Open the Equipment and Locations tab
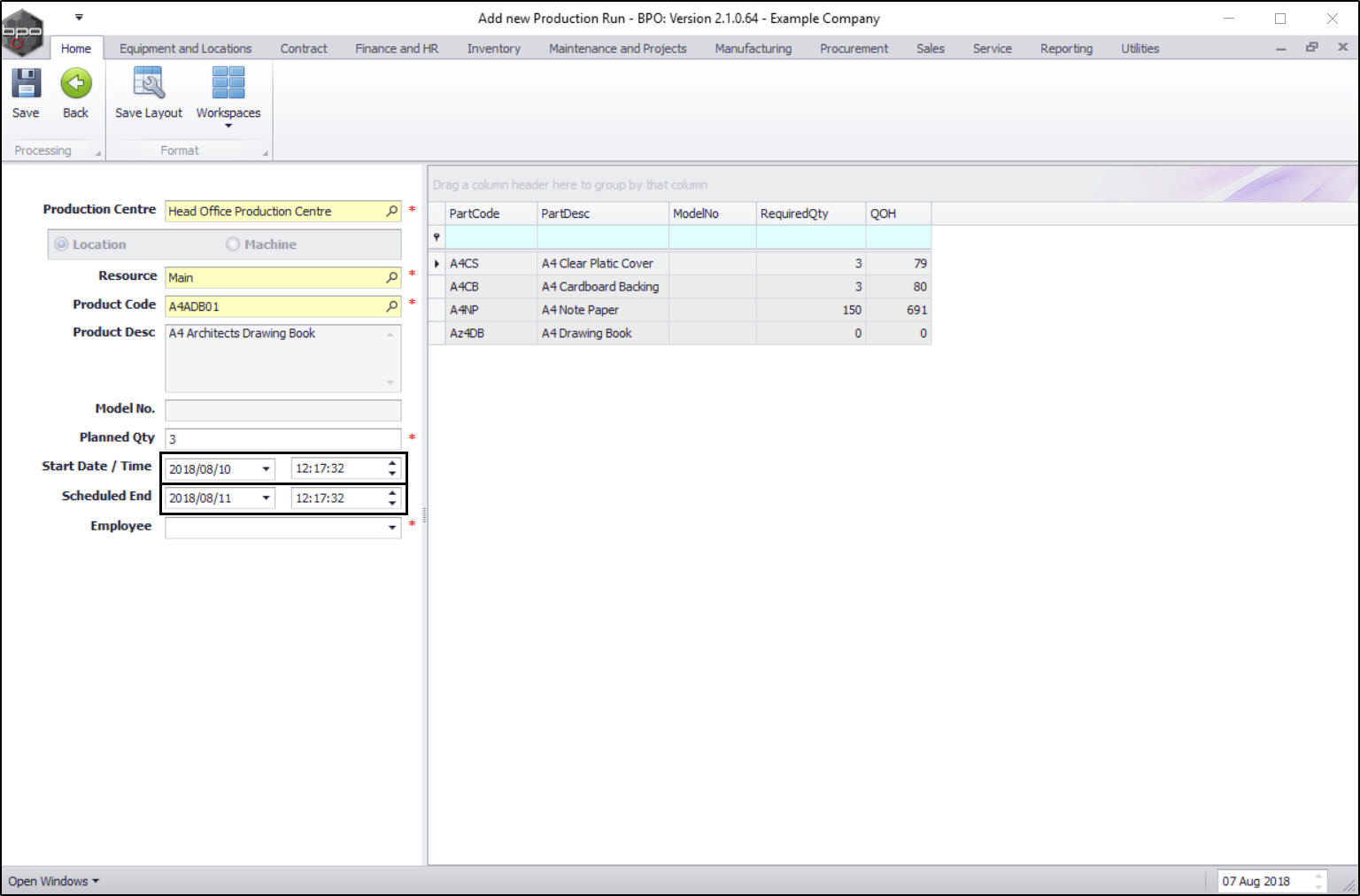1360x896 pixels. coord(186,49)
